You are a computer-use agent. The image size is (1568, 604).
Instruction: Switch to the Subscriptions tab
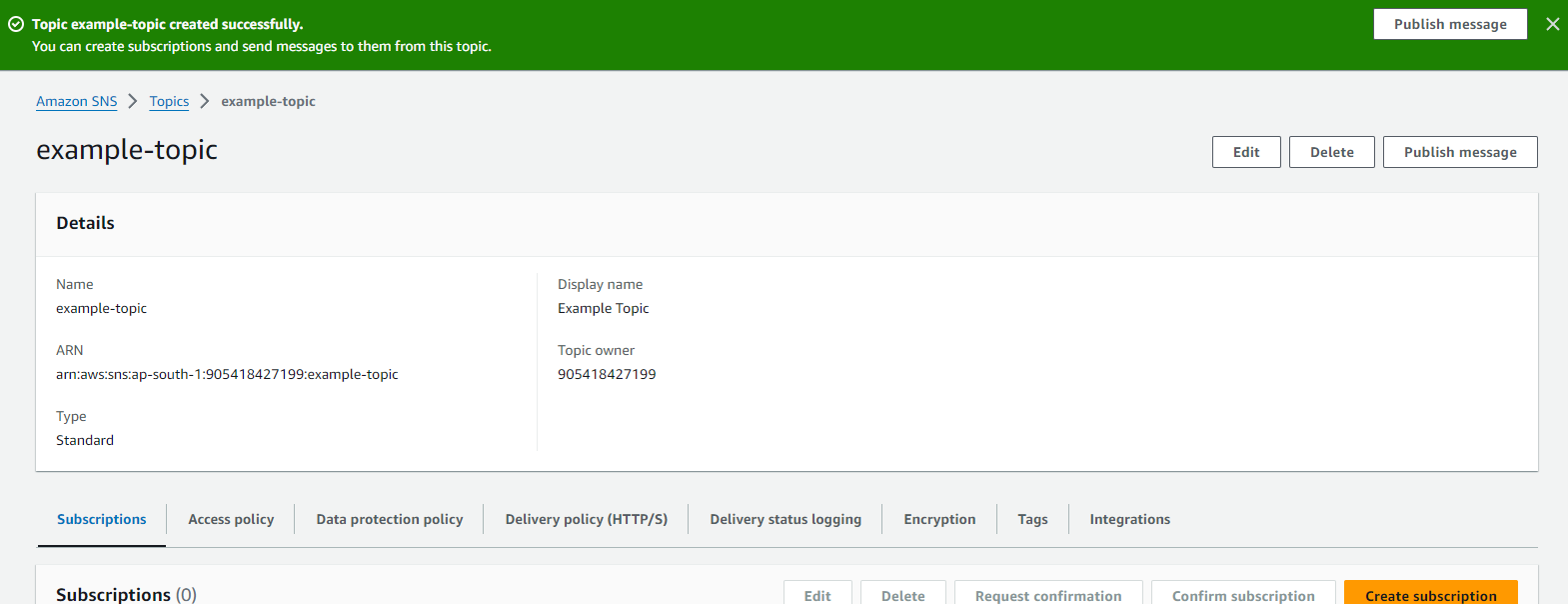coord(102,519)
